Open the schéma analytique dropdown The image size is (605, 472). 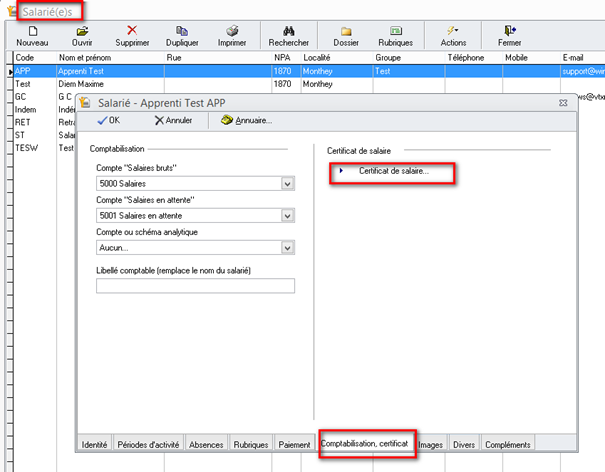pos(288,247)
